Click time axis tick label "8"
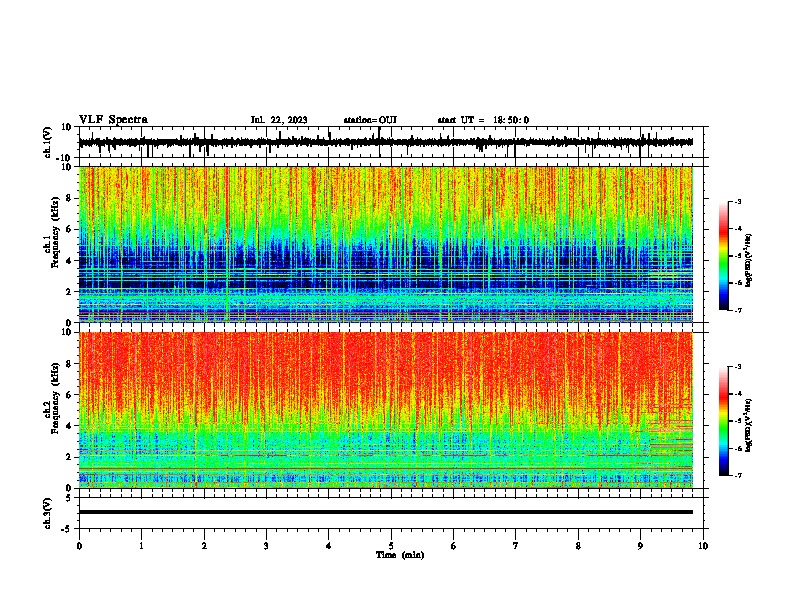 coord(578,546)
